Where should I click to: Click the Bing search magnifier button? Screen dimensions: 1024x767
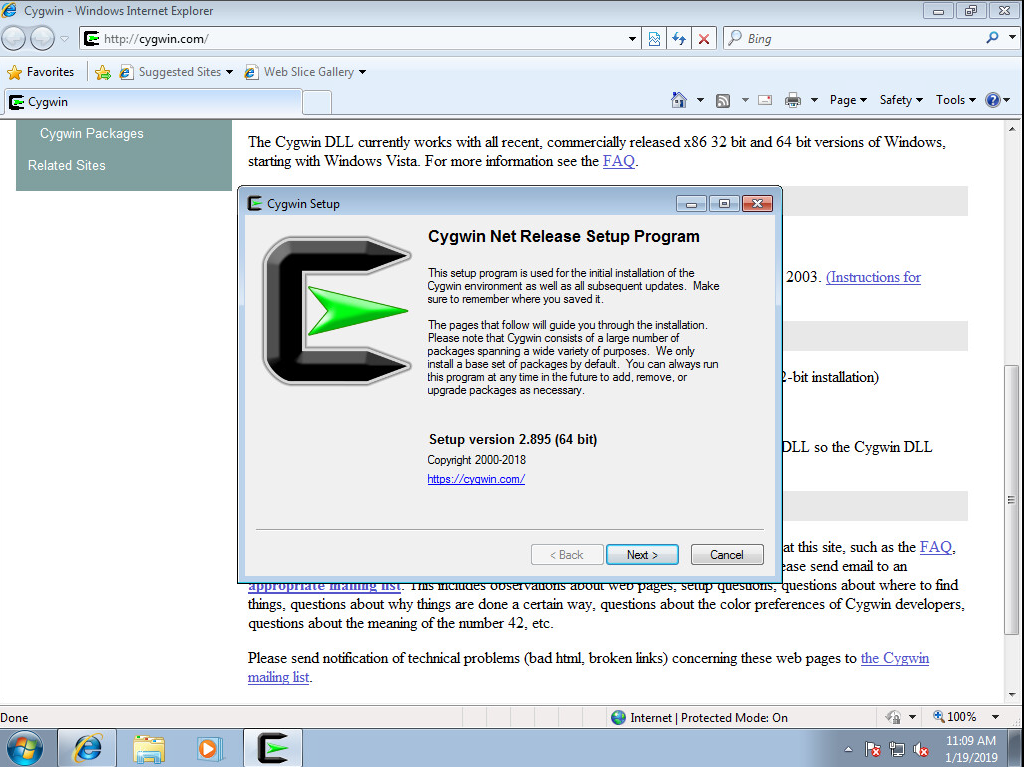point(992,38)
